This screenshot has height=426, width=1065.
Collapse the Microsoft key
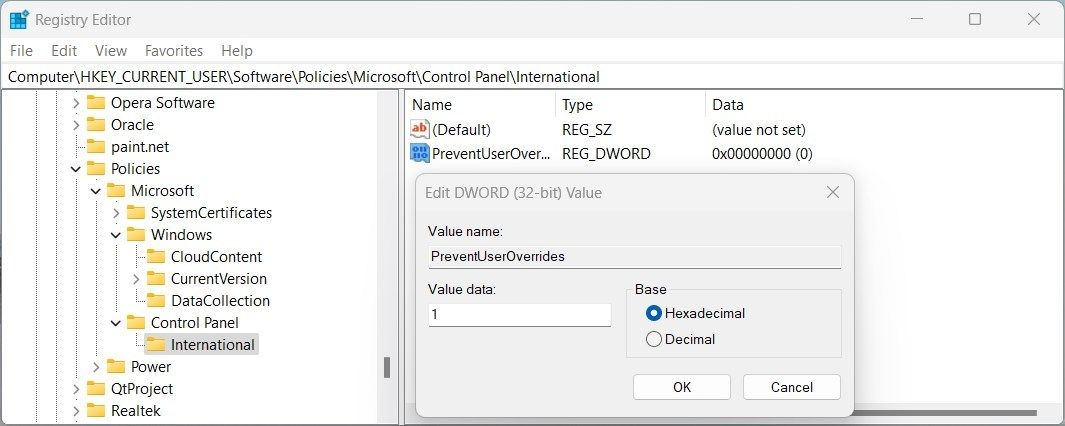[x=96, y=191]
